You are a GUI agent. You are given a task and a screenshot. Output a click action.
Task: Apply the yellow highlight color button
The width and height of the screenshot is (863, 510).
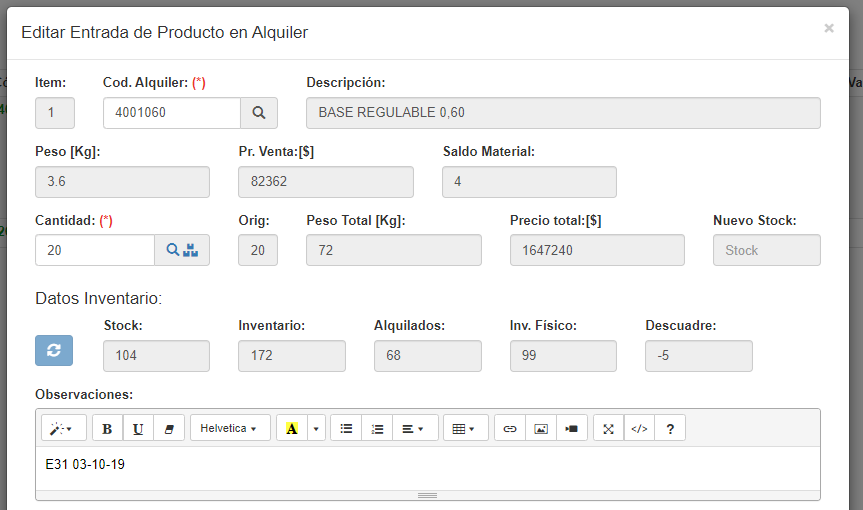coord(291,428)
